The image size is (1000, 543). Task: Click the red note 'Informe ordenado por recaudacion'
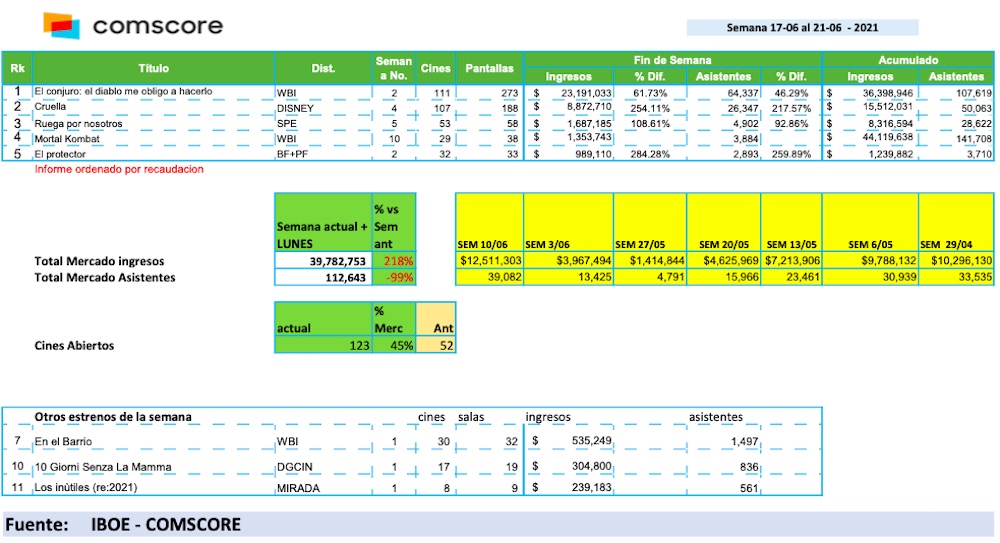pyautogui.click(x=119, y=169)
